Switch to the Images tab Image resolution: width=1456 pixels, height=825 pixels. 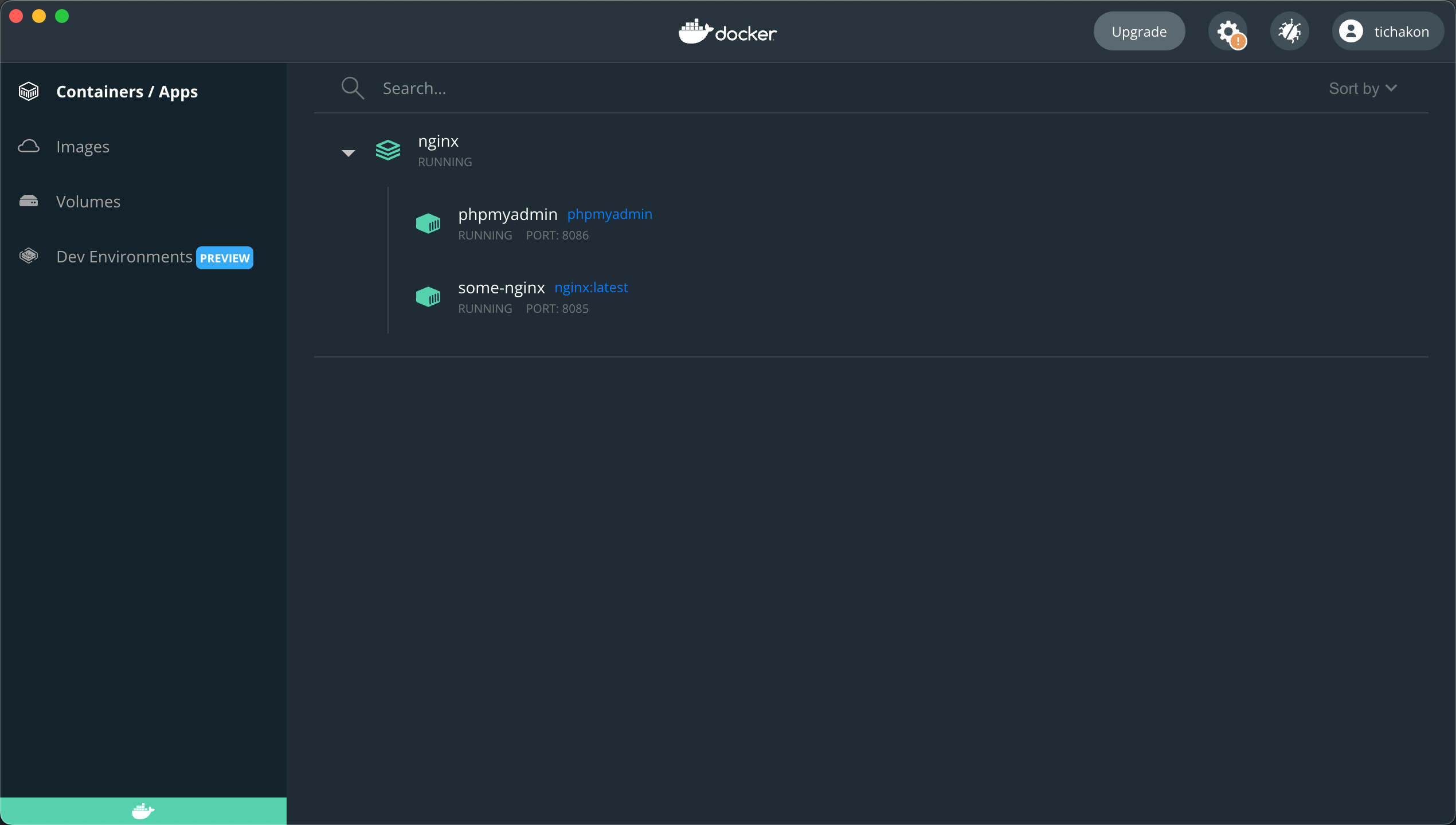(x=83, y=146)
